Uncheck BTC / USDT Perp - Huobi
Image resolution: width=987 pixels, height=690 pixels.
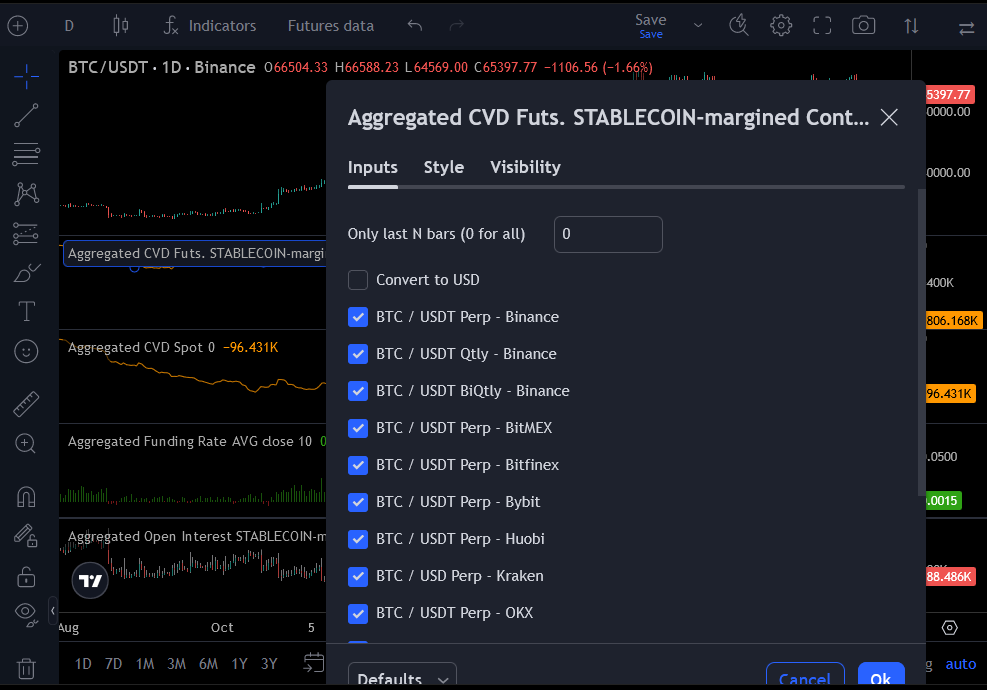click(358, 540)
